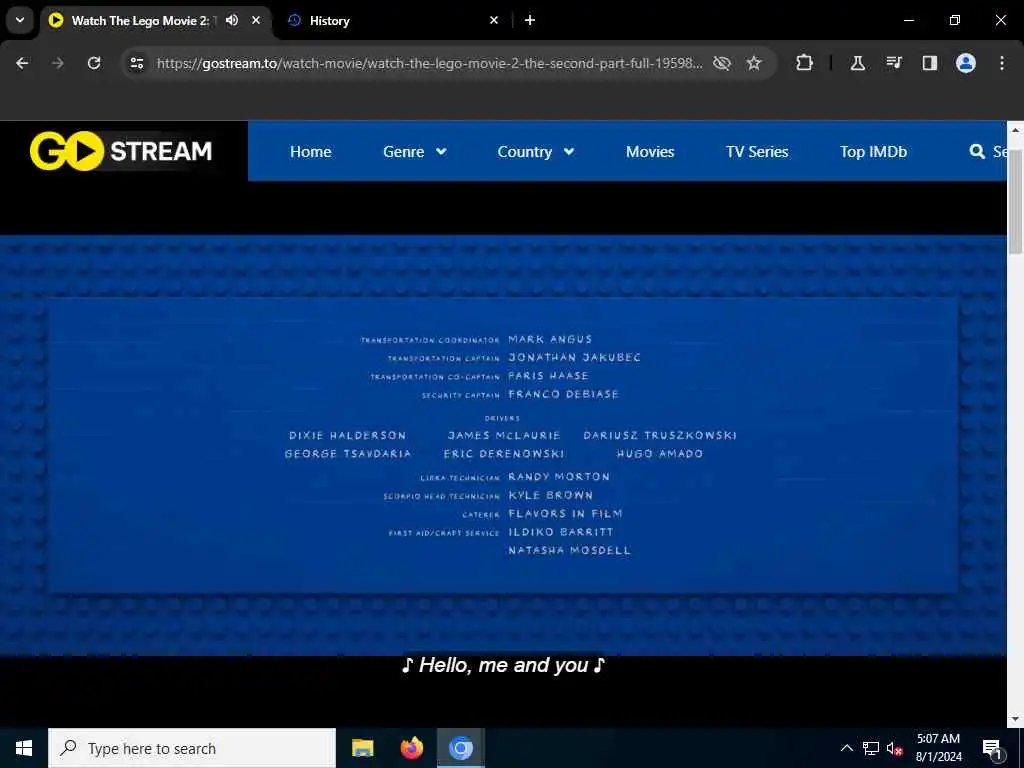This screenshot has height=768, width=1024.
Task: Open Firefox from the taskbar
Action: [411, 748]
